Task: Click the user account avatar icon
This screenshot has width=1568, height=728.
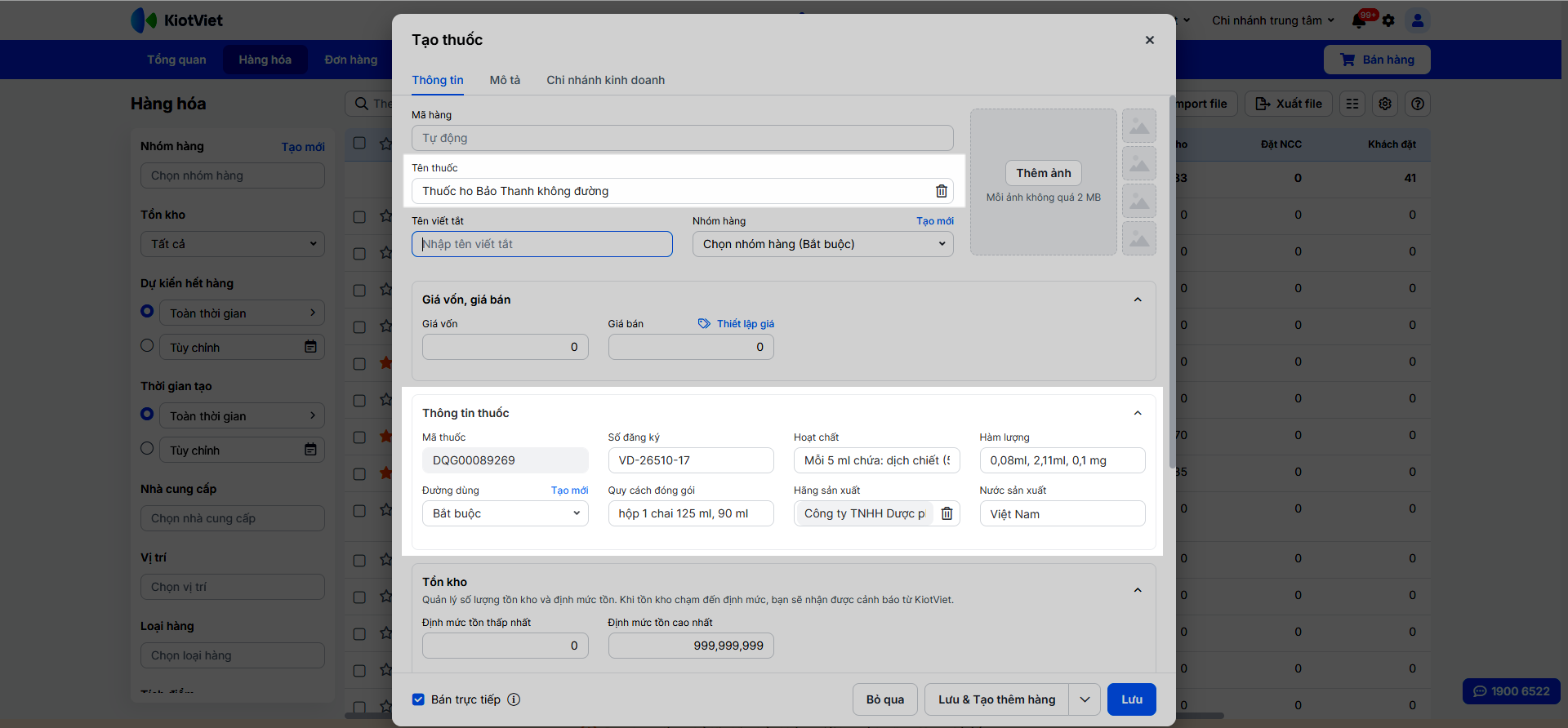Action: [x=1418, y=20]
